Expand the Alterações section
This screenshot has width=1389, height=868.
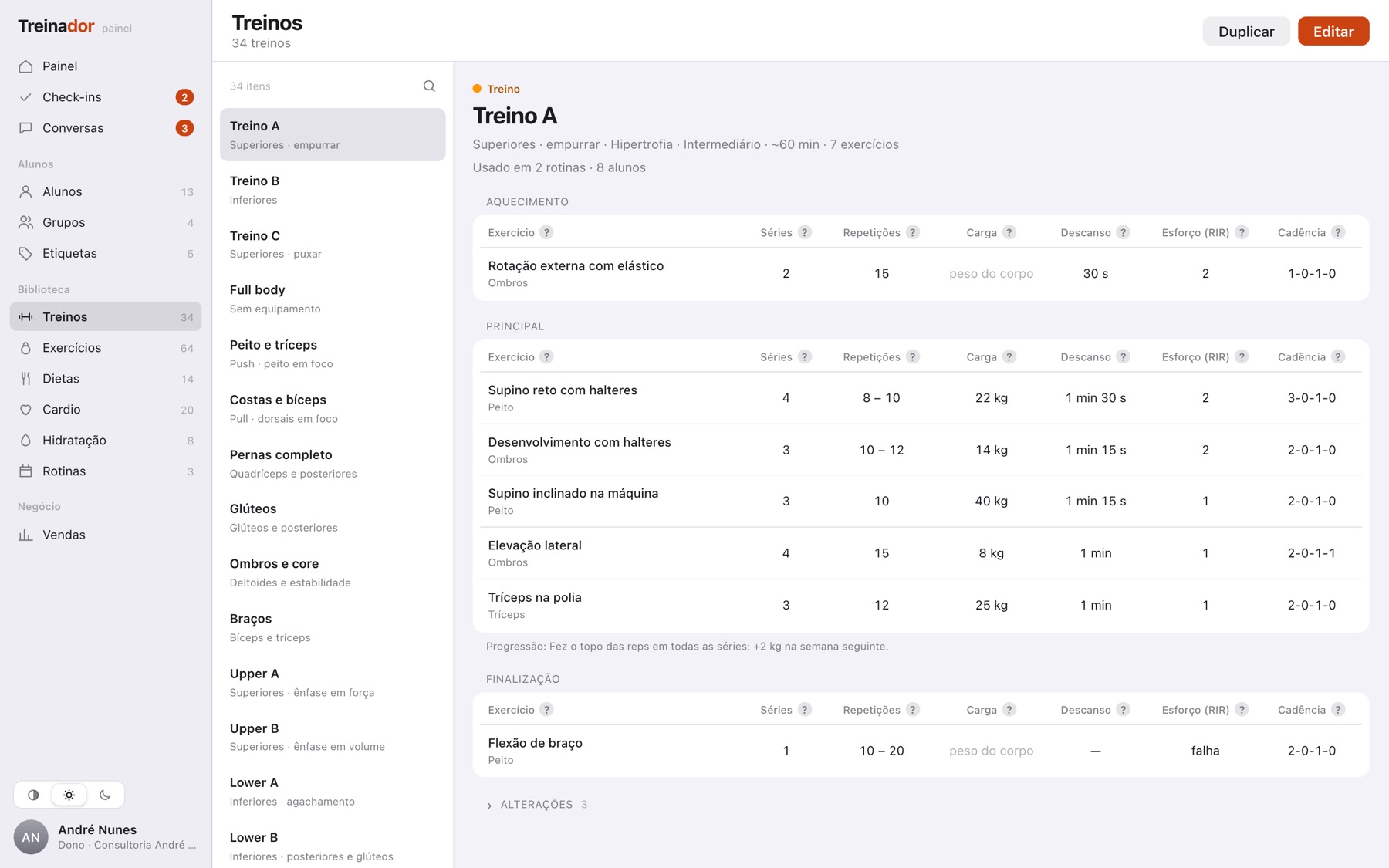pyautogui.click(x=537, y=805)
